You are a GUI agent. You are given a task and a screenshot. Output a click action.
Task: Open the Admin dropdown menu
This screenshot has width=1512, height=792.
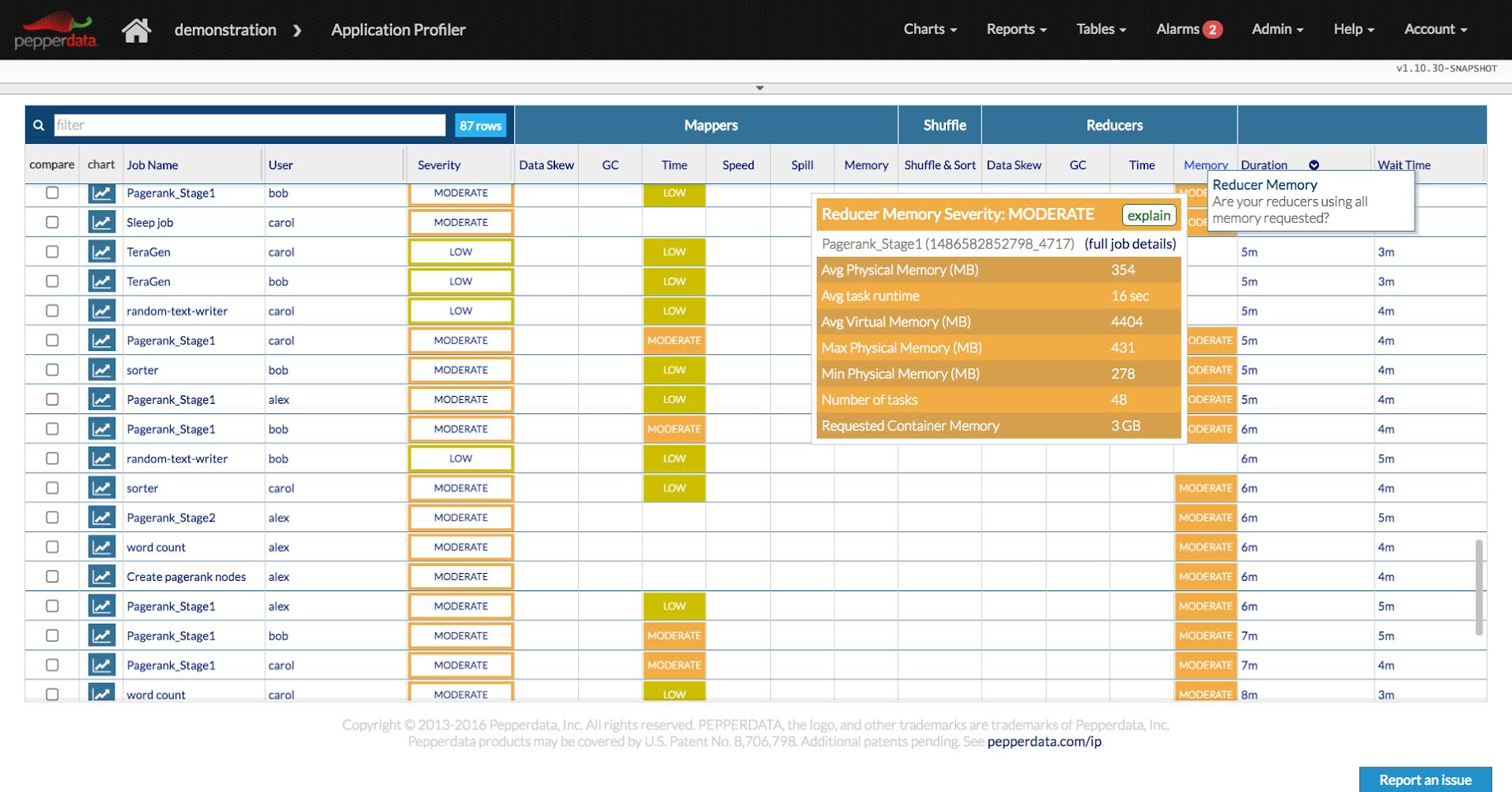(x=1277, y=29)
